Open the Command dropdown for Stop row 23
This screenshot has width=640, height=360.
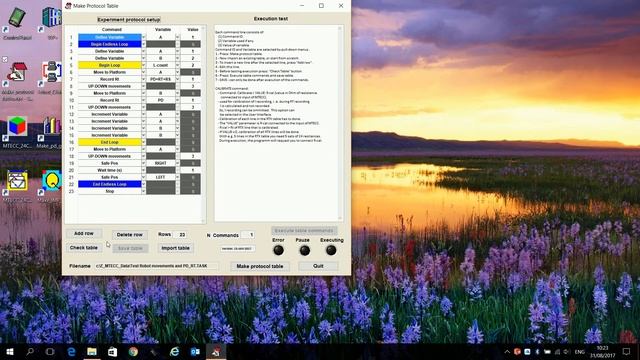tap(143, 191)
